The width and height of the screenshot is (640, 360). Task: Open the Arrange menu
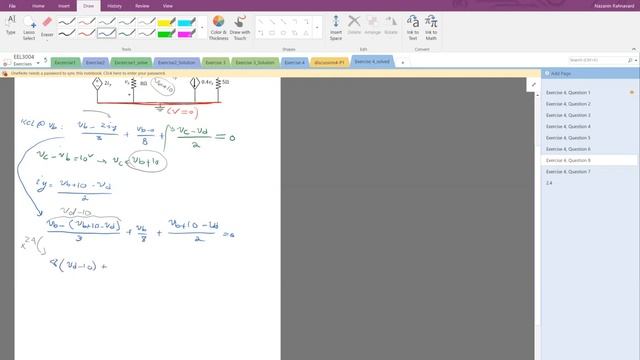[372, 25]
